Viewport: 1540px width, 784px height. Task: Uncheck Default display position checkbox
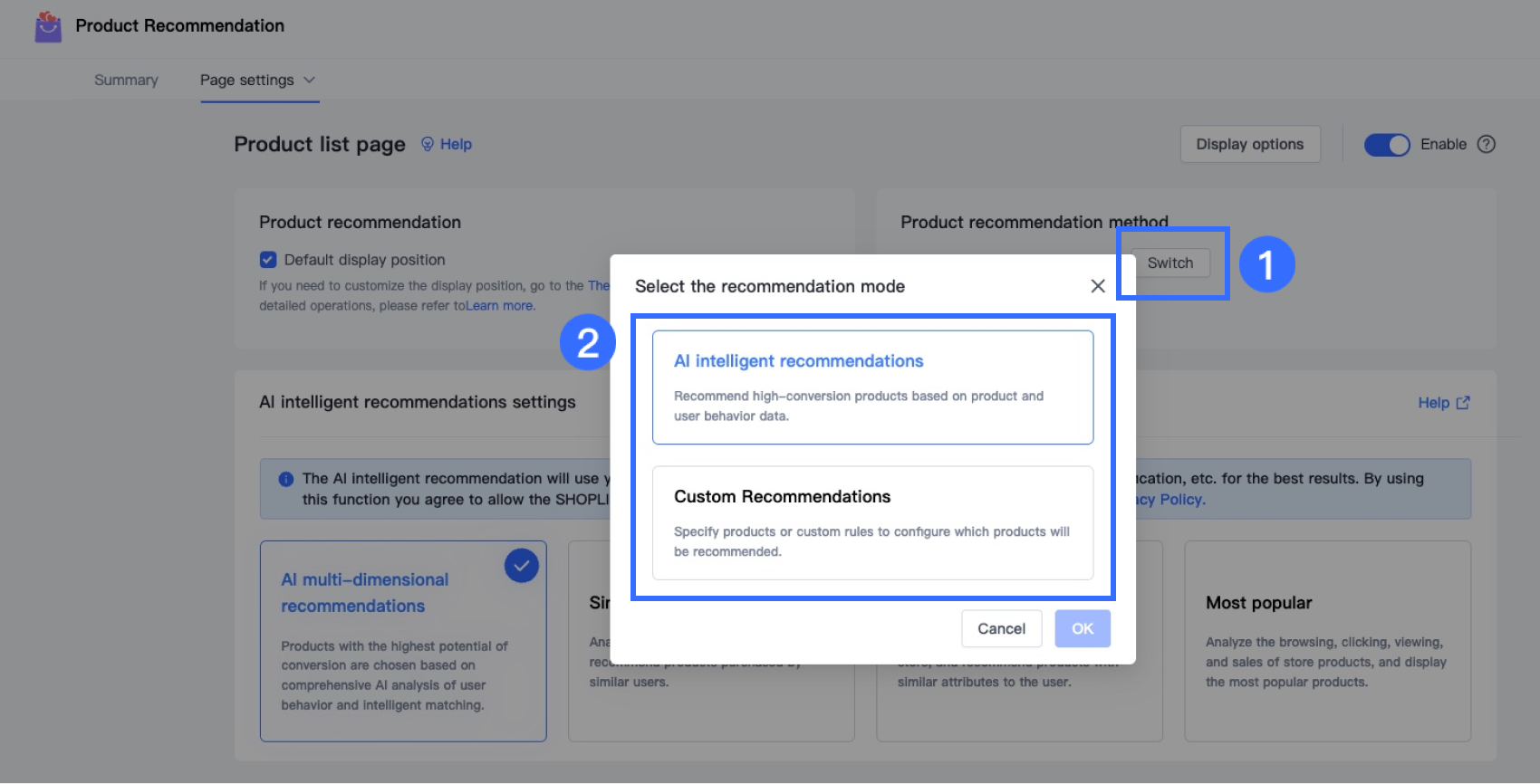coord(268,260)
